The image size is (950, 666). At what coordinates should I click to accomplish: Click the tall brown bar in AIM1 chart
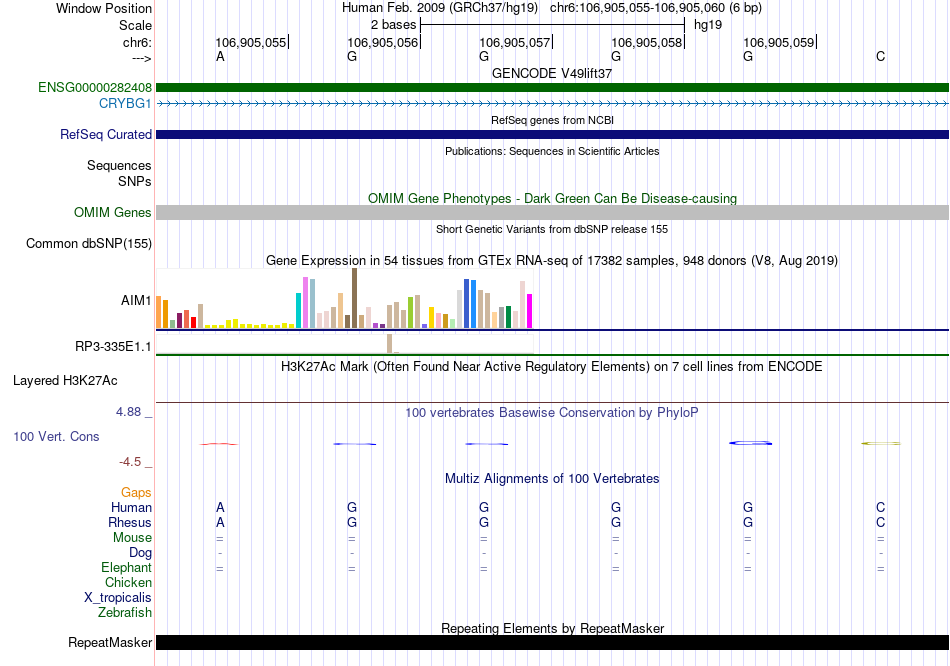(x=354, y=298)
